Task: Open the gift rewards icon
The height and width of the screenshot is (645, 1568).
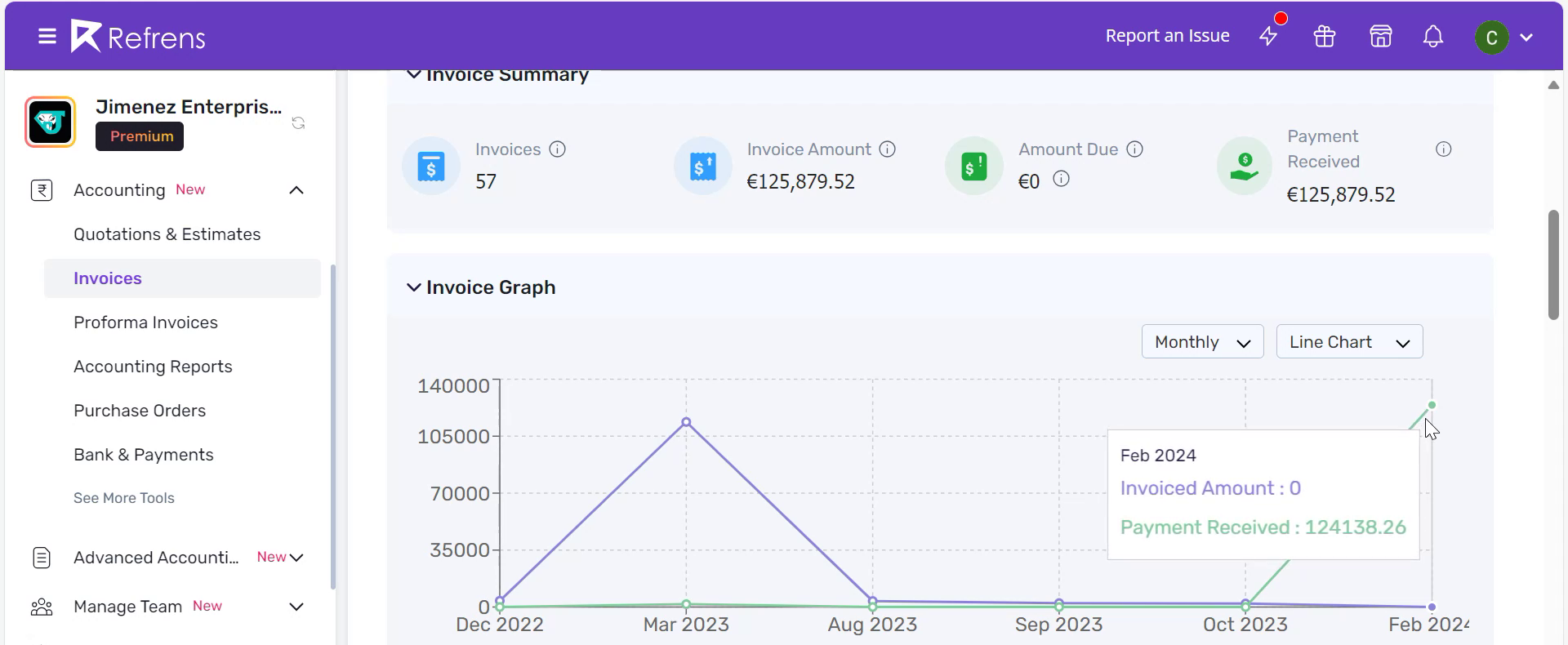Action: (1325, 37)
